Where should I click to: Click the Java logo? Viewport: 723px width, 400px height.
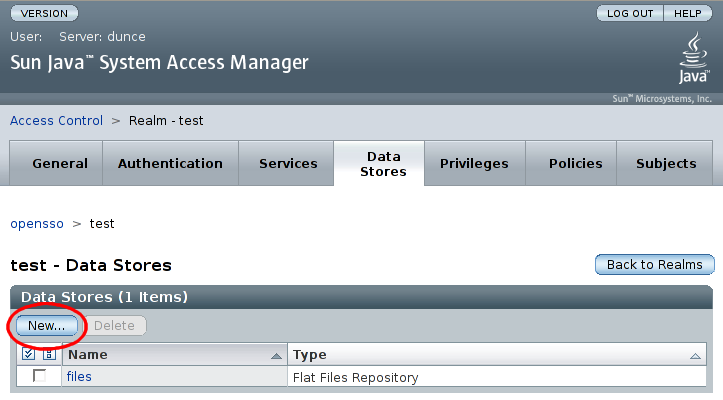[x=694, y=58]
